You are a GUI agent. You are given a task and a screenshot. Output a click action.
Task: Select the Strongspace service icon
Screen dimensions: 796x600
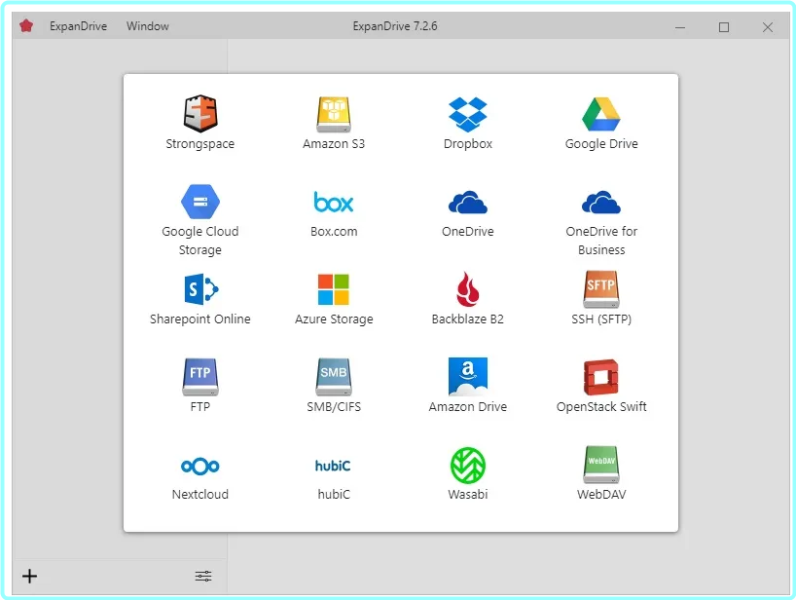coord(200,114)
